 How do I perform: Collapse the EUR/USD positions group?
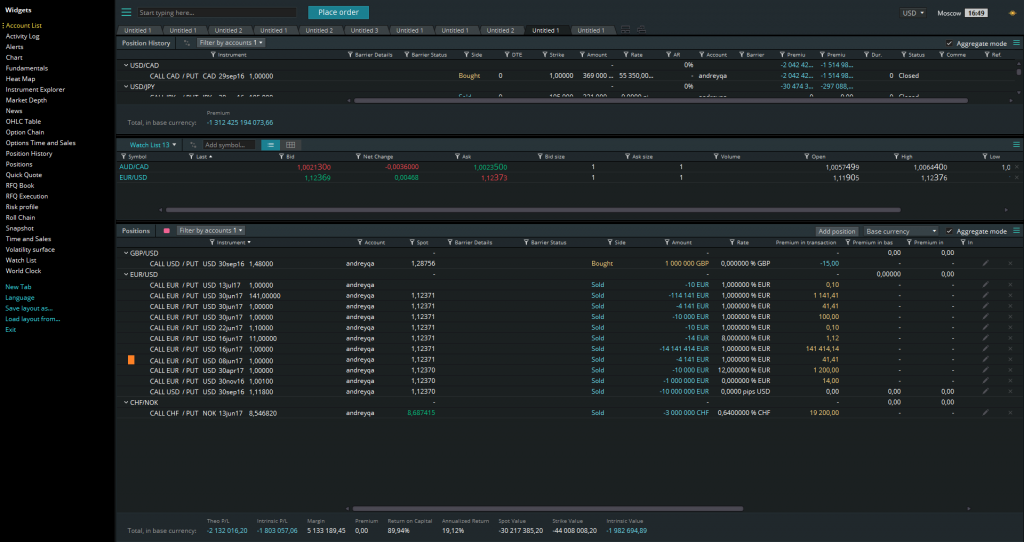(x=126, y=274)
